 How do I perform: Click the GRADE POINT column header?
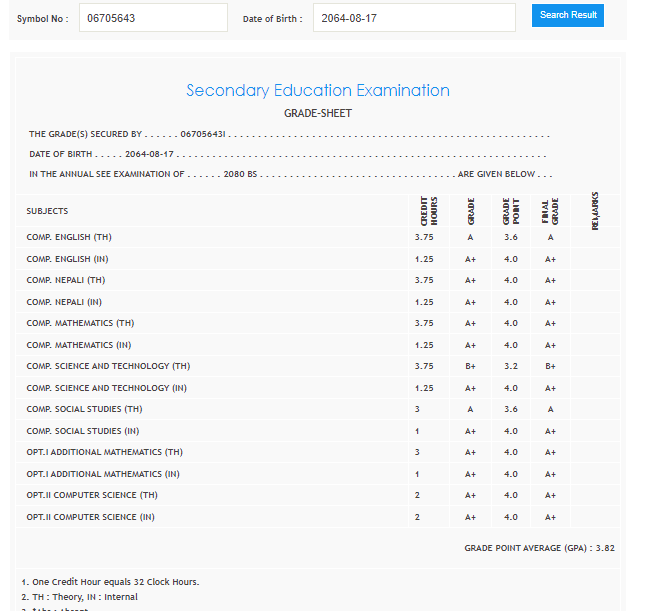click(x=510, y=211)
